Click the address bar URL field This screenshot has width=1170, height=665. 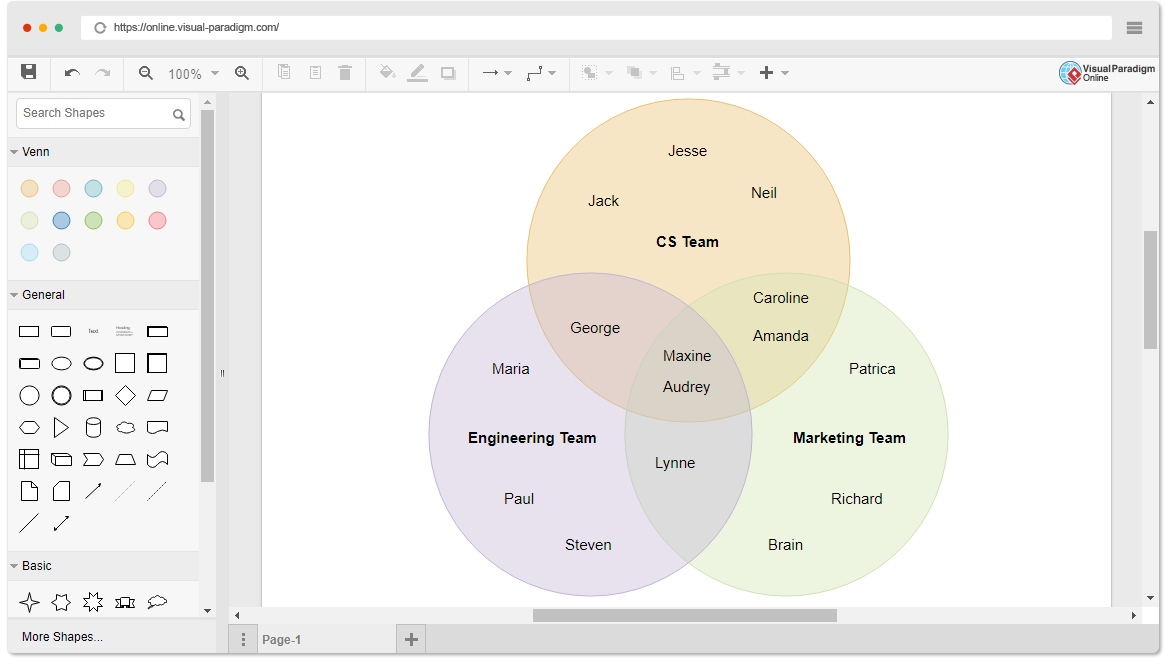point(595,28)
